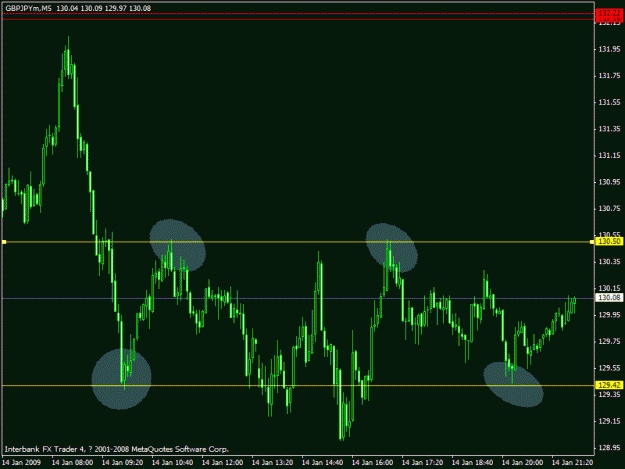Click the 131.15 price axis value

pos(609,155)
